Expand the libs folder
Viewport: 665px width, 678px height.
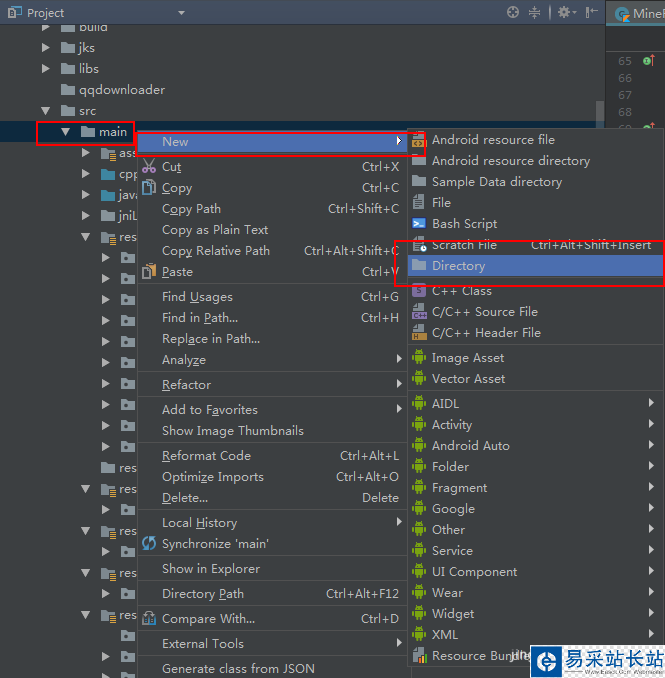(46, 68)
